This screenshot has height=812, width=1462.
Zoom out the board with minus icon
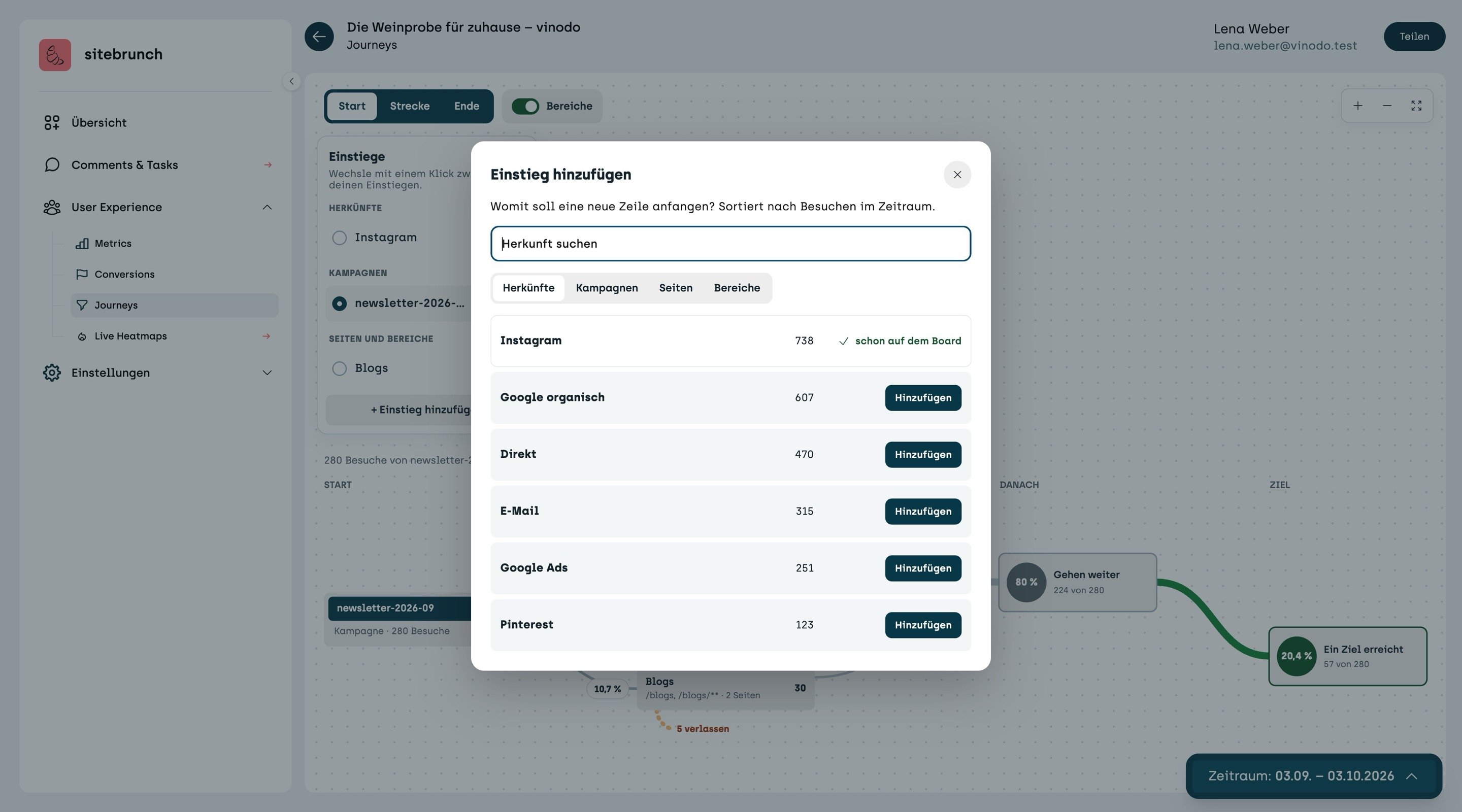(x=1387, y=106)
